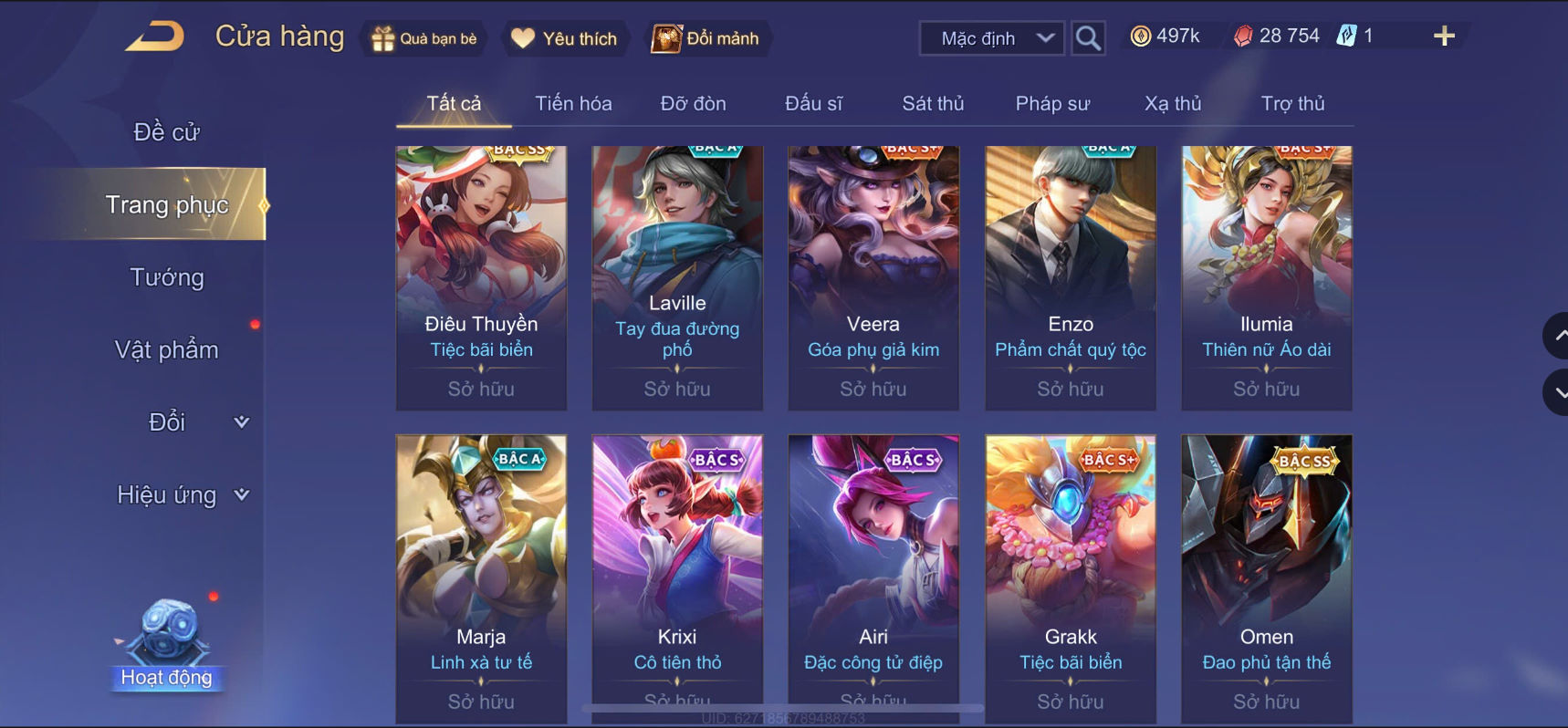Click the scroll-down arrow on right edge
Viewport: 1568px width, 728px height.
point(1557,393)
